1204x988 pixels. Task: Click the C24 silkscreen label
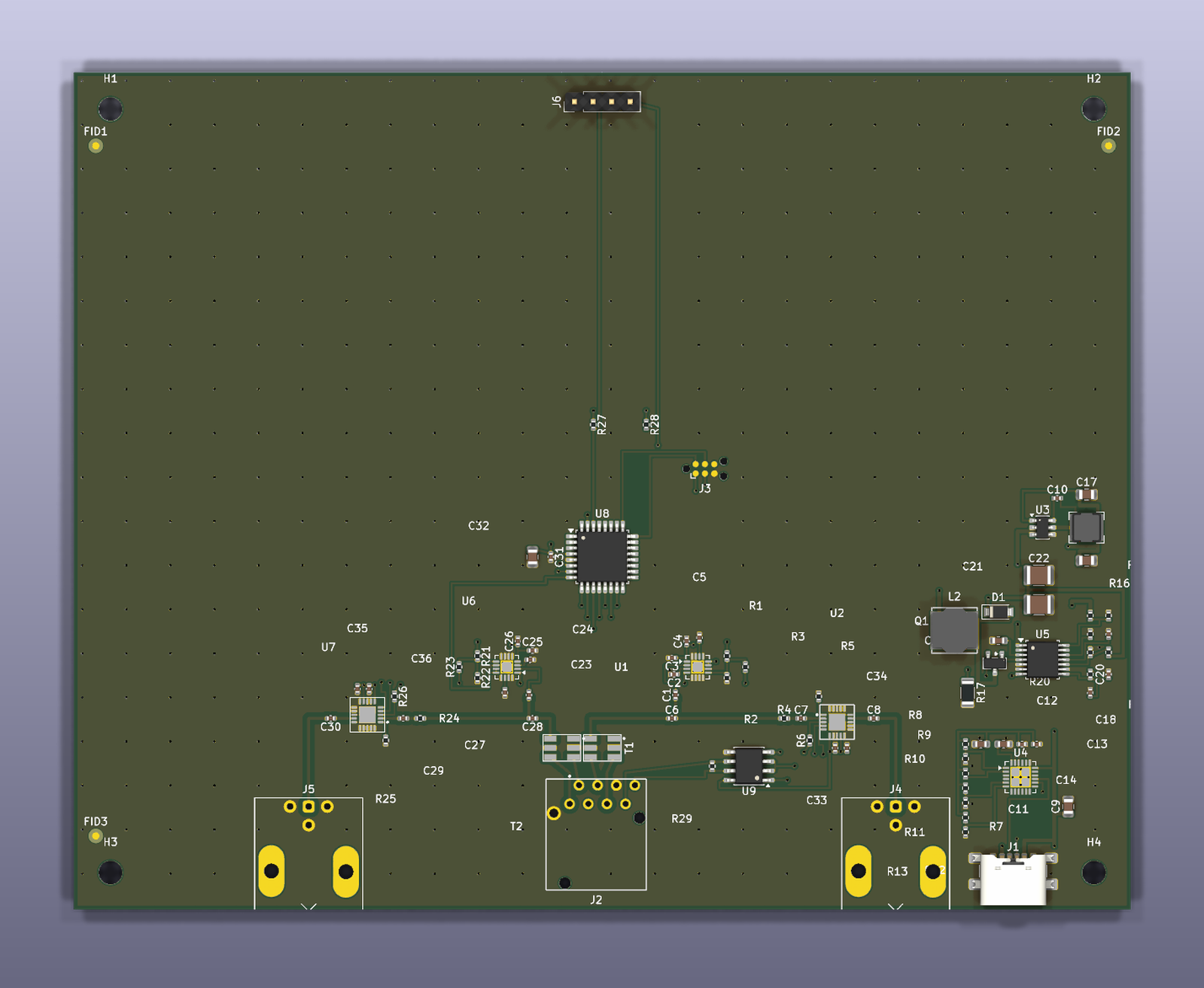click(582, 630)
